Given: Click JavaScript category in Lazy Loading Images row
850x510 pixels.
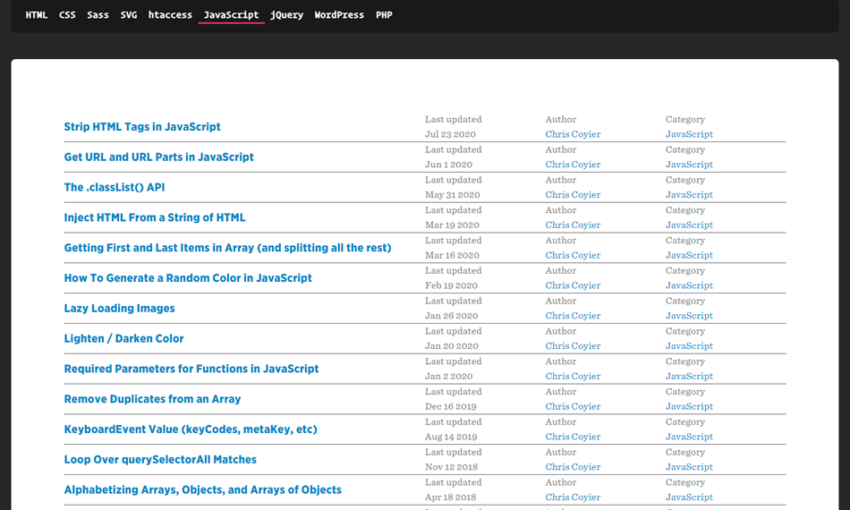Looking at the screenshot, I should pyautogui.click(x=689, y=316).
